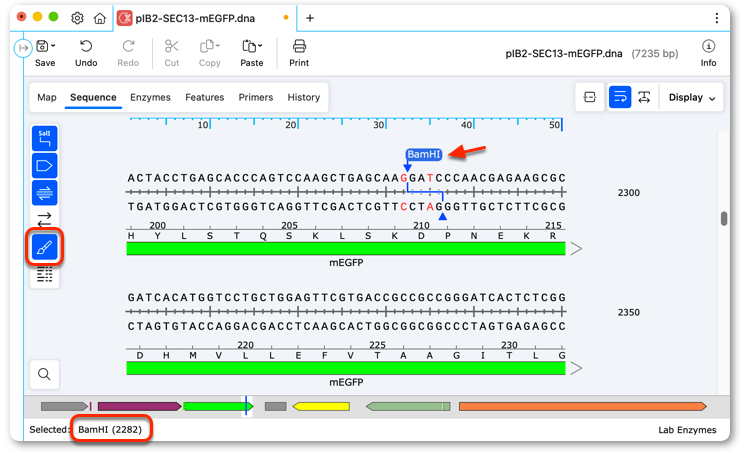Click continuation arrow after upper mEGFP
Image resolution: width=741 pixels, height=452 pixels.
[576, 249]
